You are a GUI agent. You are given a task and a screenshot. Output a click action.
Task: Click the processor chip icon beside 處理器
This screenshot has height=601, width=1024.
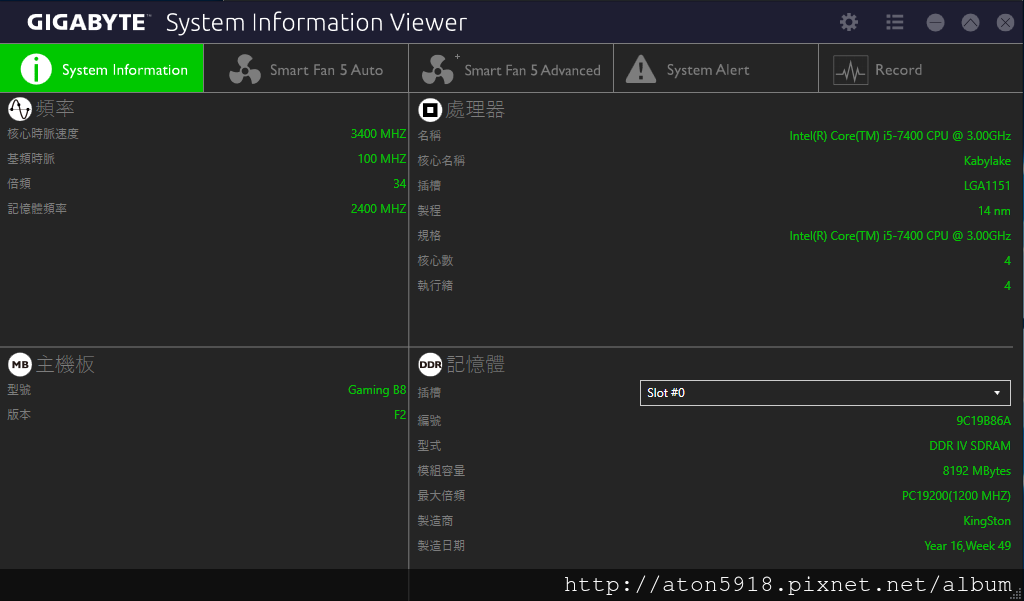430,110
